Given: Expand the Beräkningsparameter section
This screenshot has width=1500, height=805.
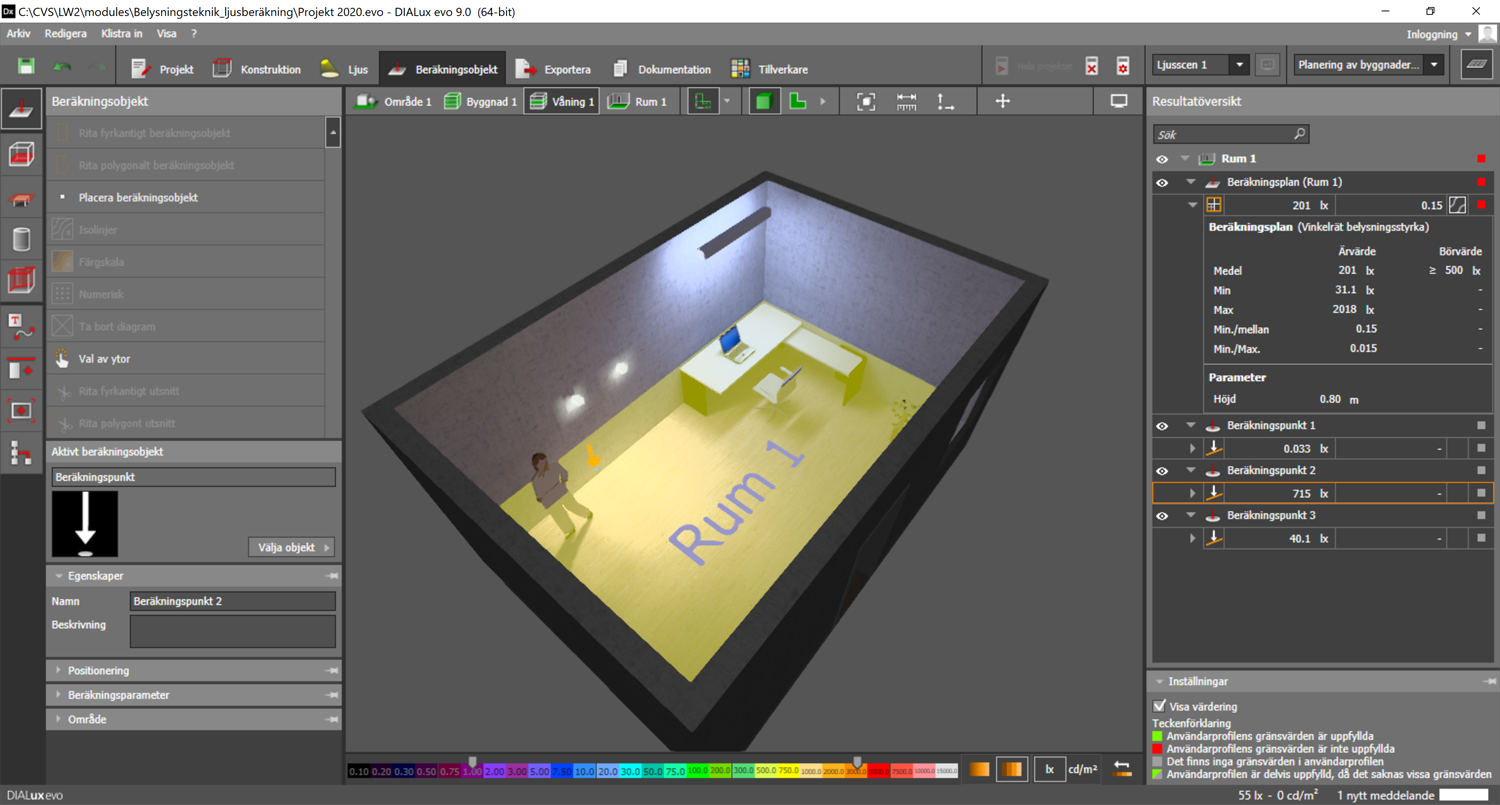Looking at the screenshot, I should [x=118, y=695].
